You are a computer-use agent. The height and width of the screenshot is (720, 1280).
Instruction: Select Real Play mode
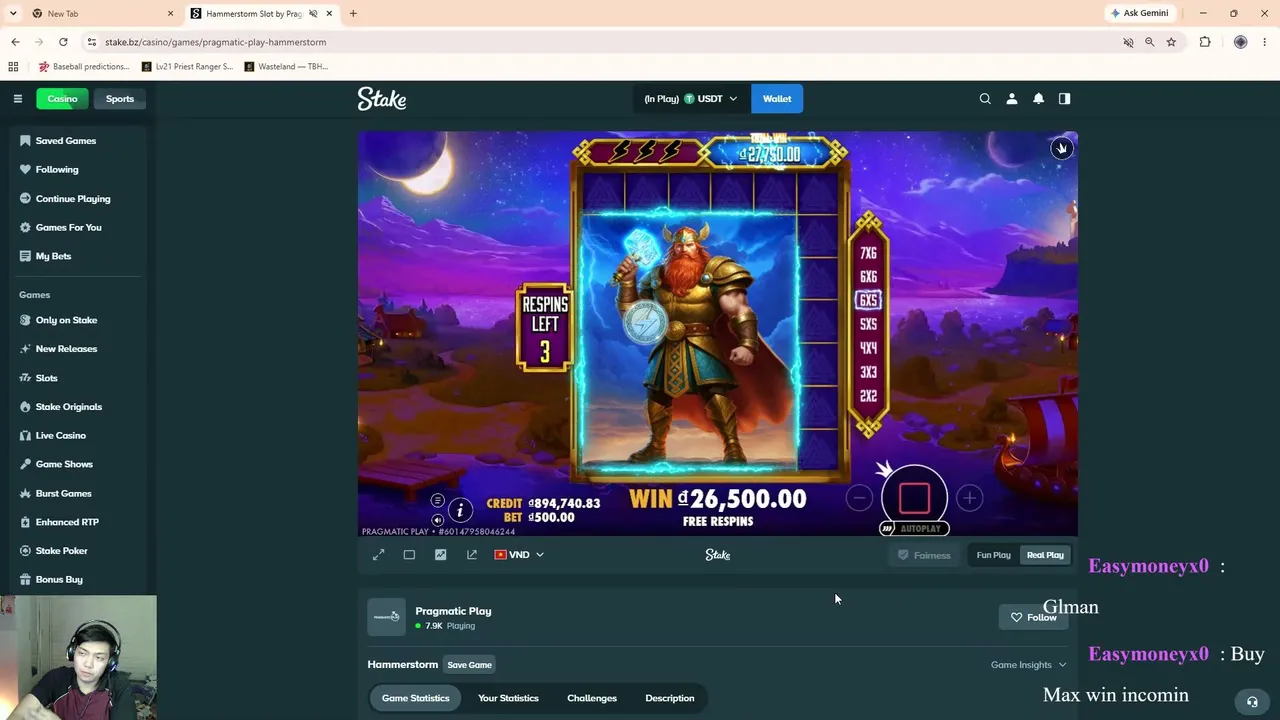[1045, 555]
